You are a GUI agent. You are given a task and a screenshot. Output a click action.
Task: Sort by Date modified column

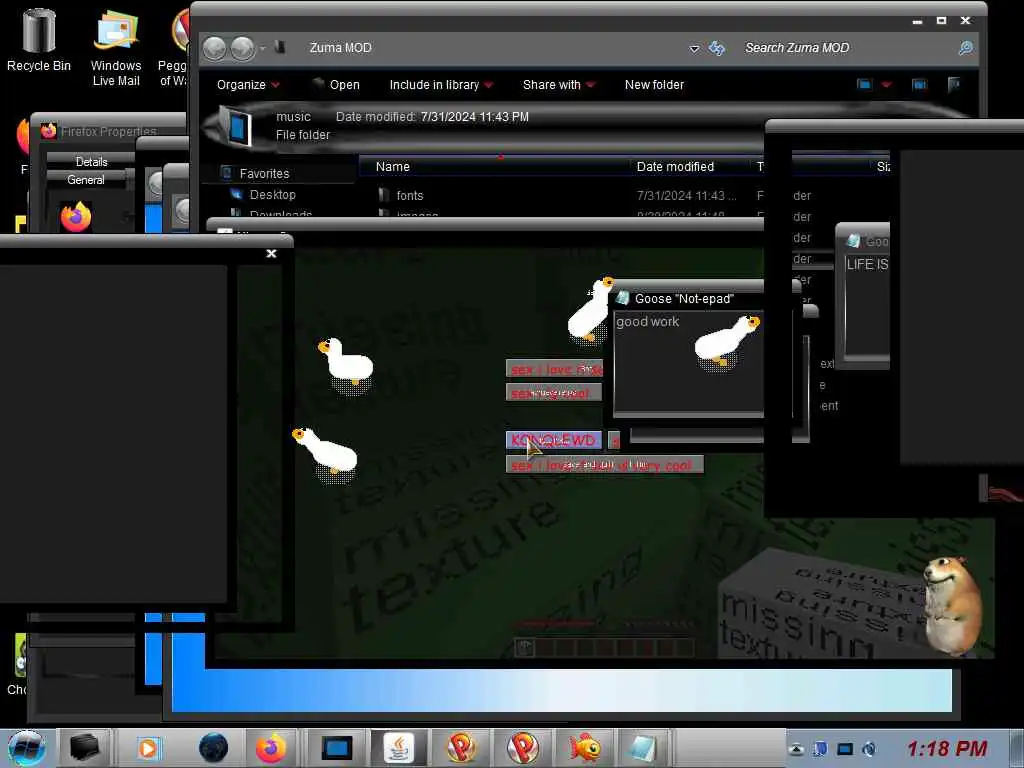(691, 167)
